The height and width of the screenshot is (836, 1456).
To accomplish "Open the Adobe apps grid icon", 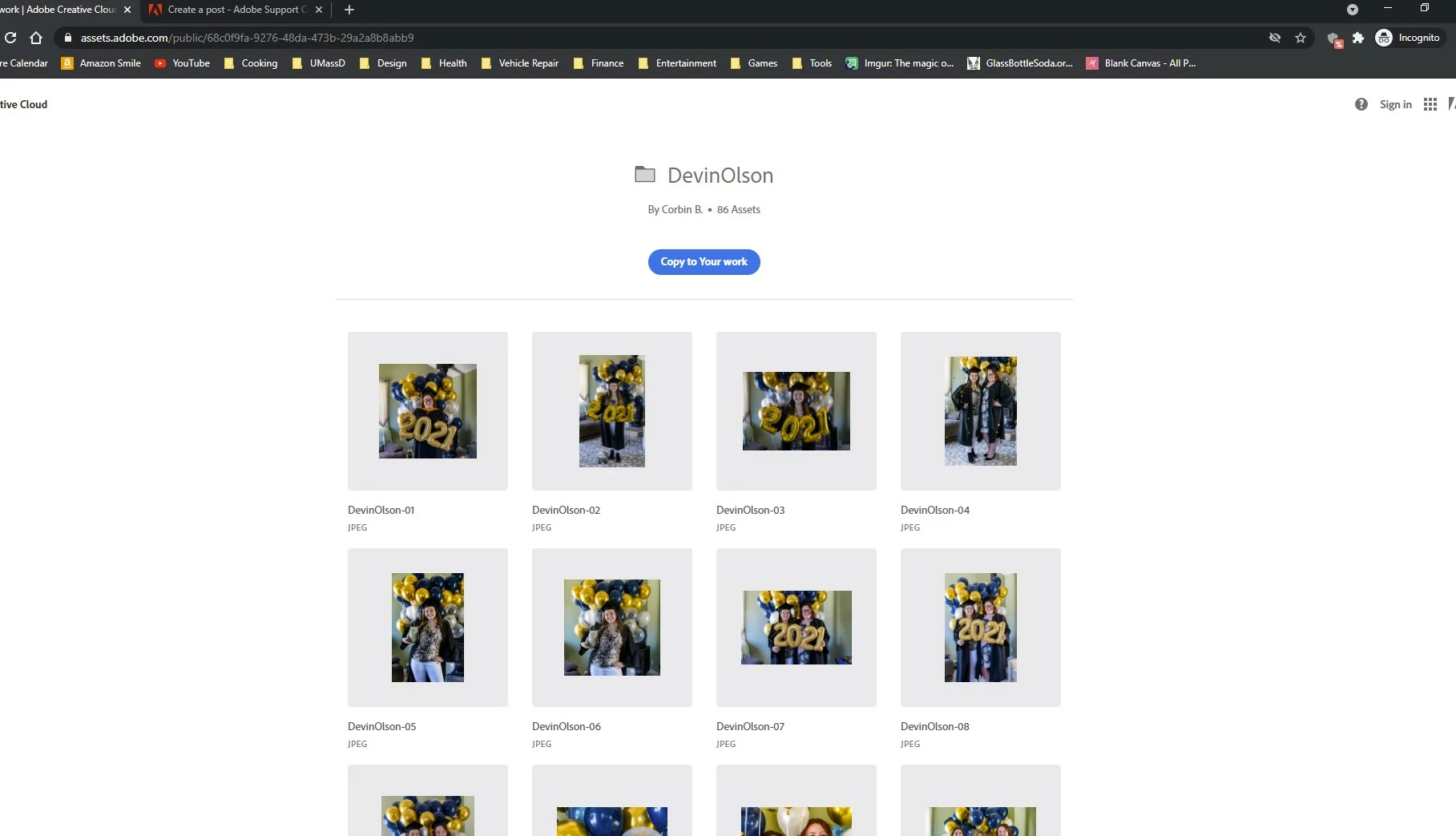I will click(x=1430, y=104).
